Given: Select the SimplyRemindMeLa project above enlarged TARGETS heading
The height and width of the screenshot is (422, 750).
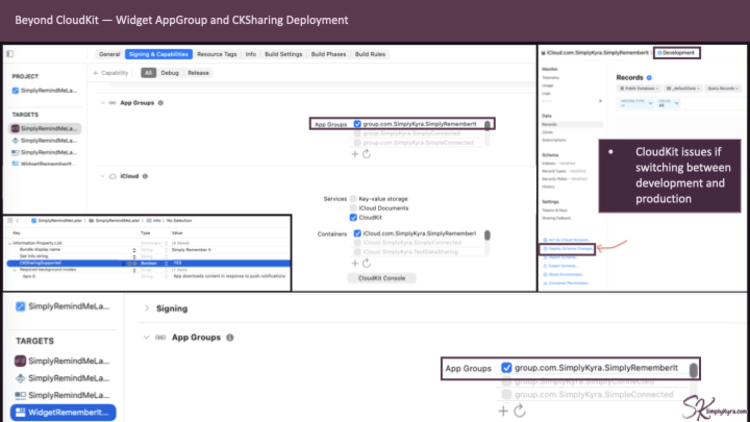Looking at the screenshot, I should pos(63,306).
